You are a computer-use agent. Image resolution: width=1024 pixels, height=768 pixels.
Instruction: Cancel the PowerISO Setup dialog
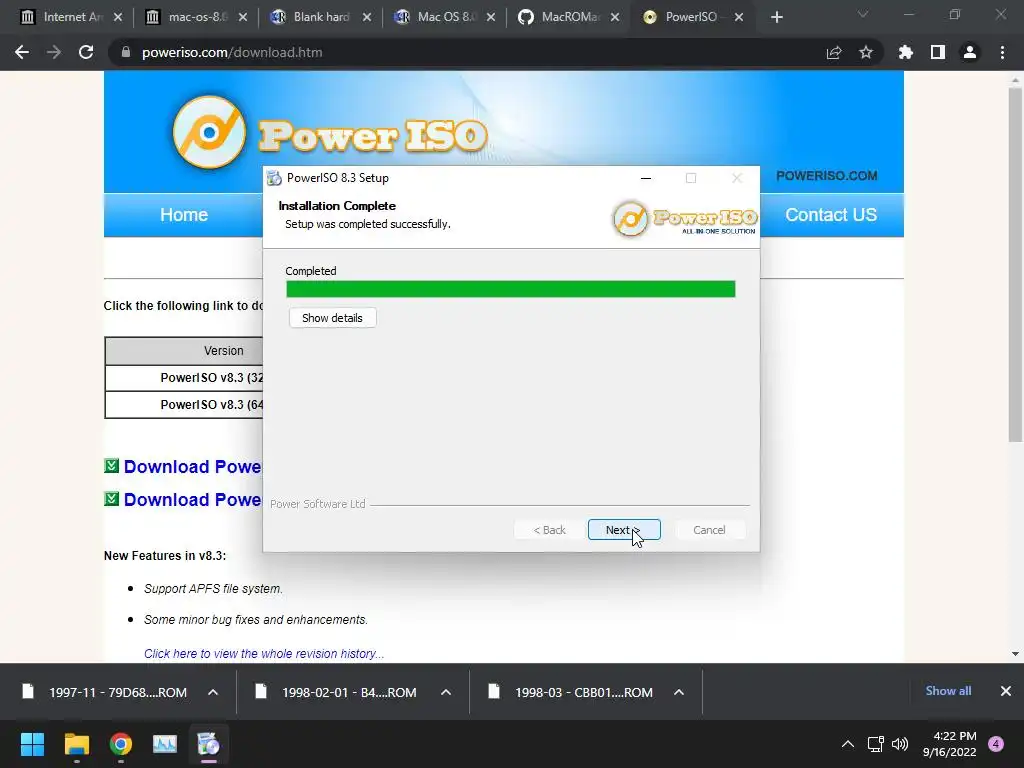point(709,530)
